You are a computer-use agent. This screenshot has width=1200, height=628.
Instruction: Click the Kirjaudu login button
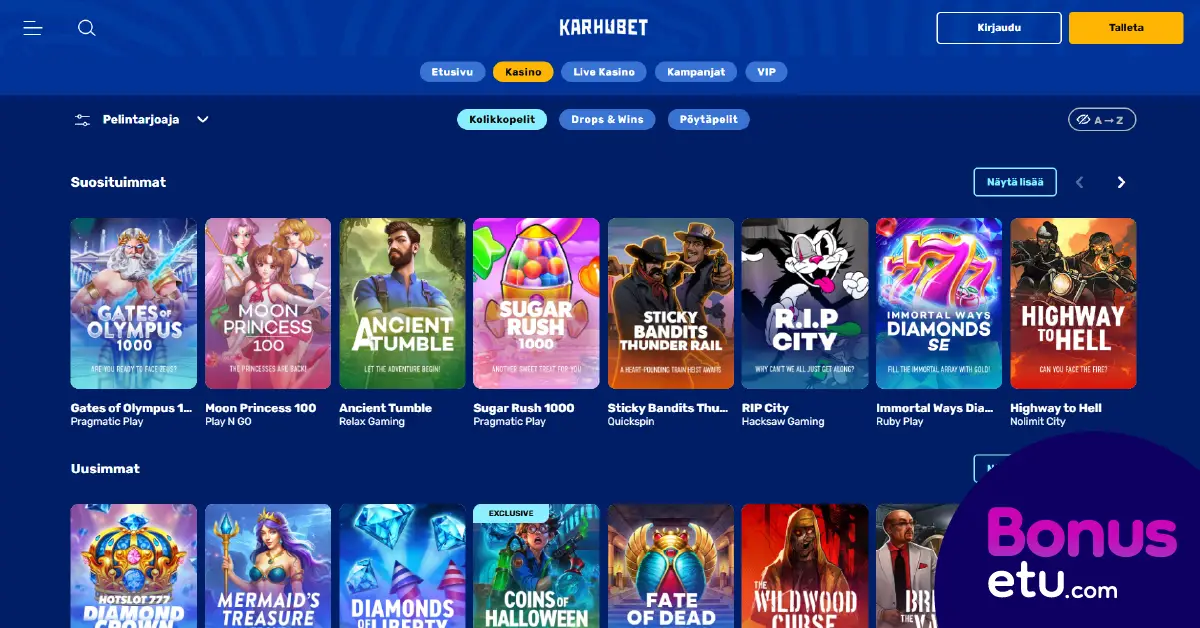[x=999, y=28]
